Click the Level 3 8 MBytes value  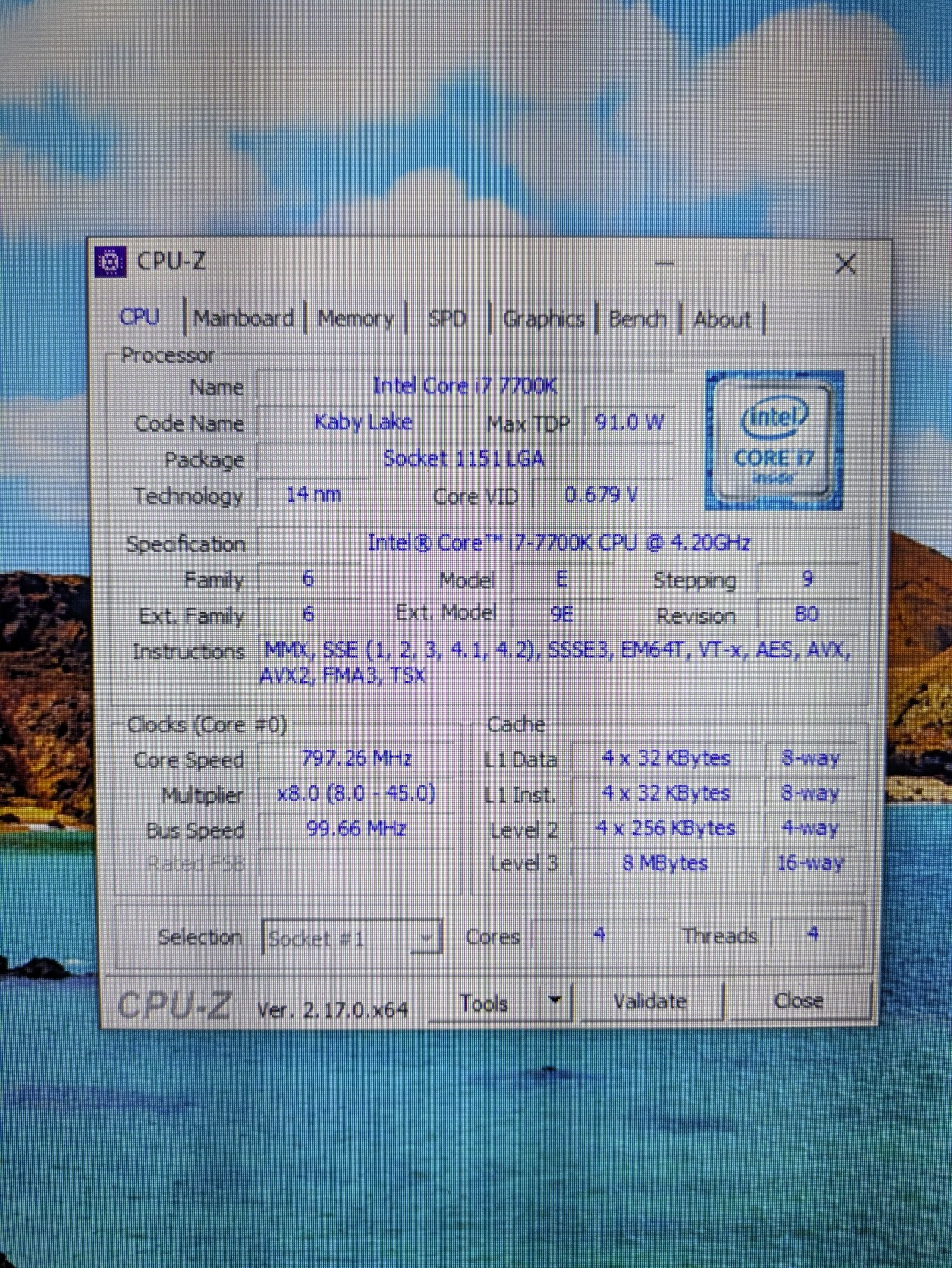666,863
